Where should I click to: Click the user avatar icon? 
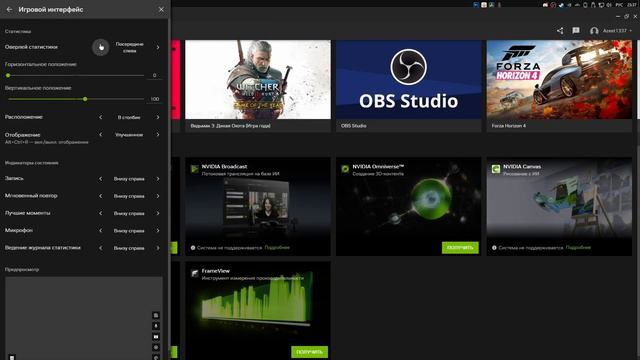pos(594,31)
